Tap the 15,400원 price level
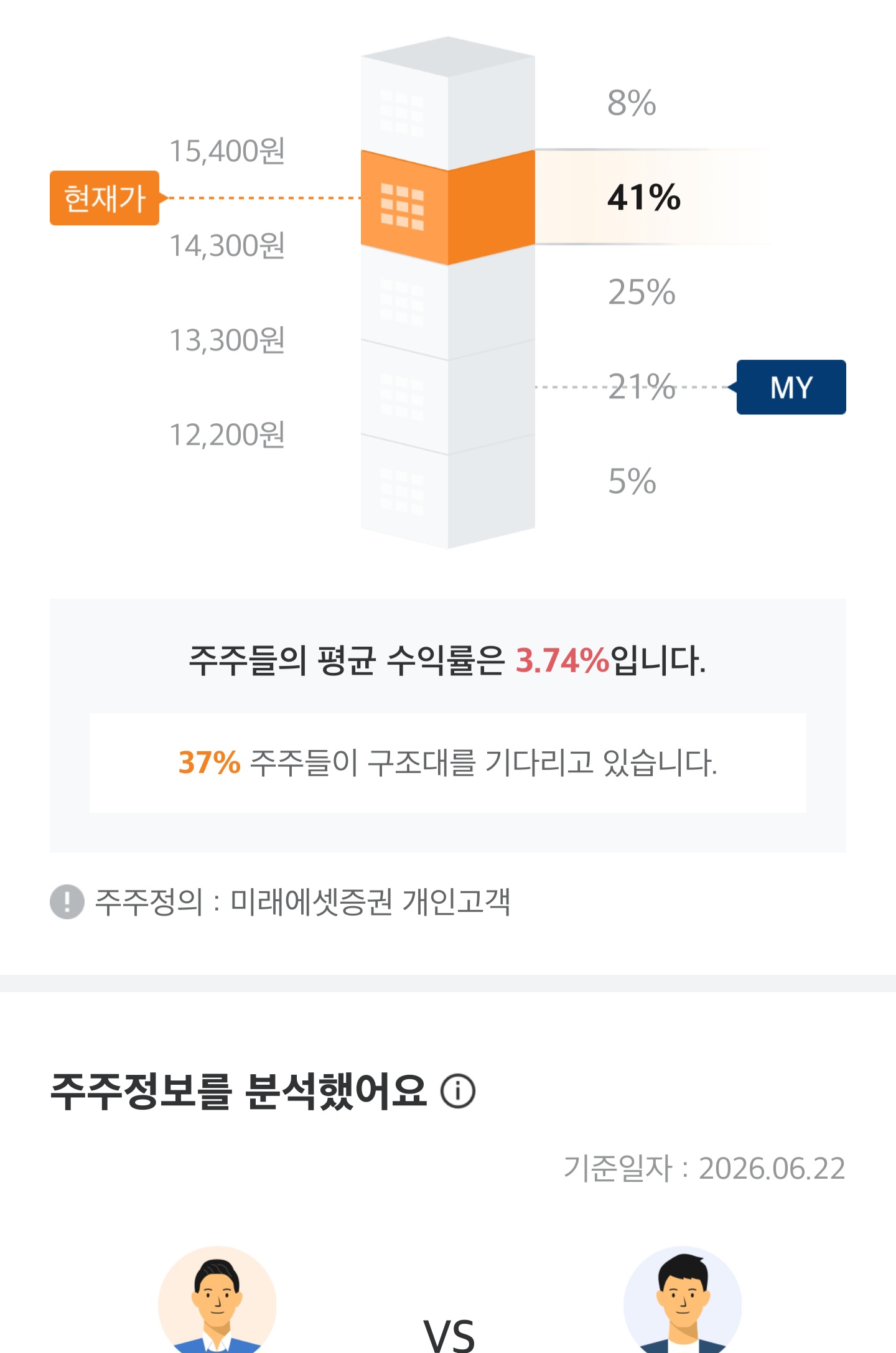This screenshot has width=896, height=1353. coord(227,151)
